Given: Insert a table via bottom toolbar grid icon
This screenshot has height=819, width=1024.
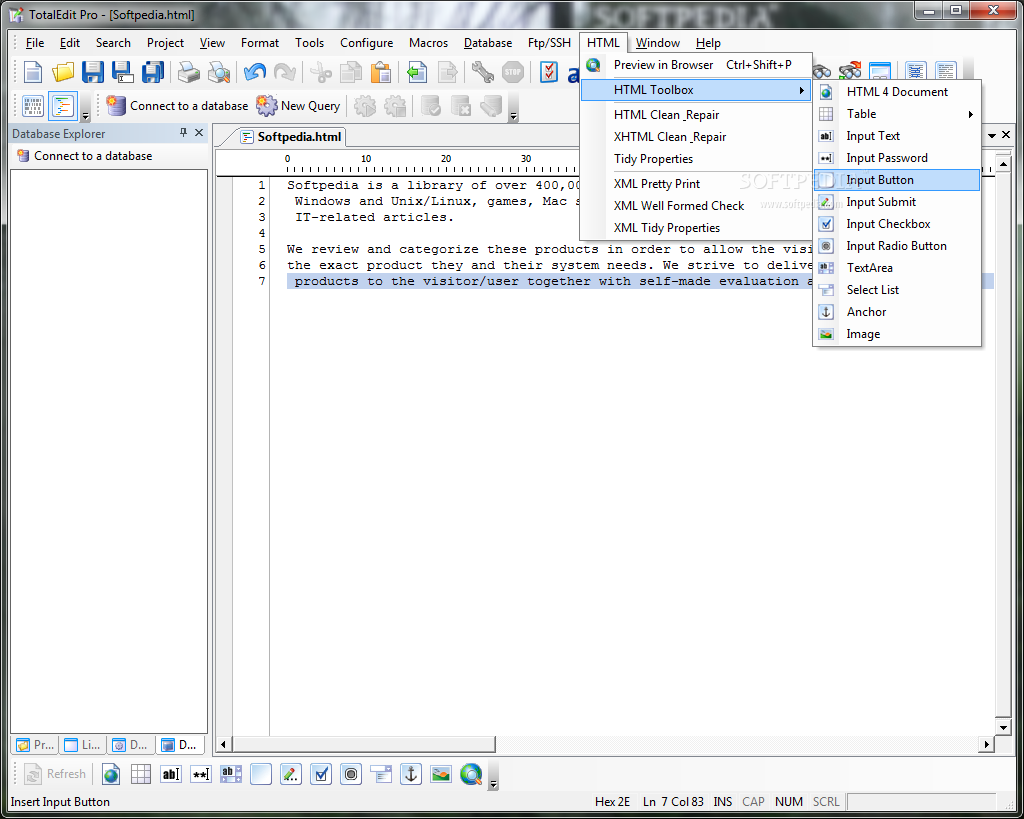Looking at the screenshot, I should (140, 775).
